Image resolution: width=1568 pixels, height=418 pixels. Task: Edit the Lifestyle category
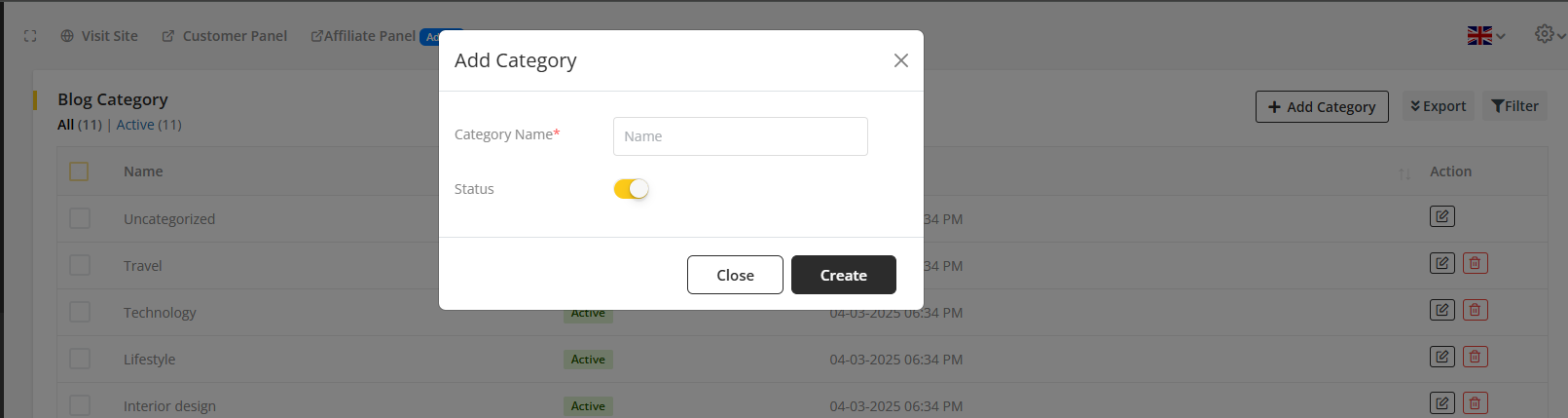pyautogui.click(x=1441, y=357)
